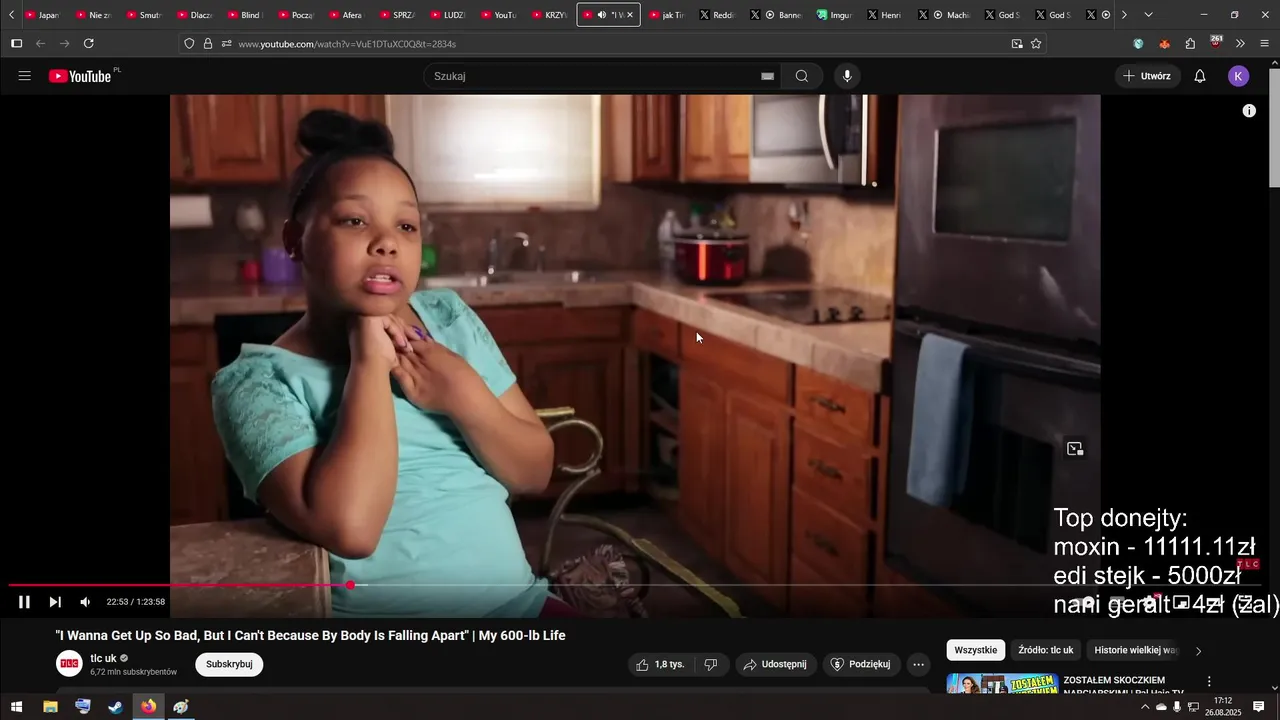The height and width of the screenshot is (720, 1280).
Task: Click the magnifying glass search button
Action: pos(802,76)
